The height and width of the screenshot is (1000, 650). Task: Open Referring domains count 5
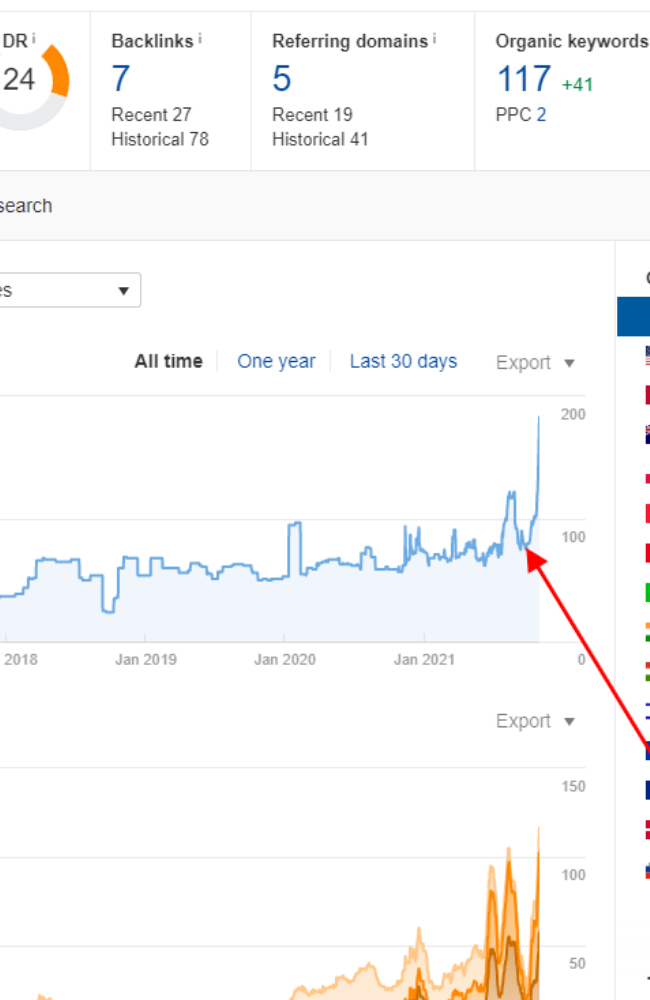(x=281, y=78)
